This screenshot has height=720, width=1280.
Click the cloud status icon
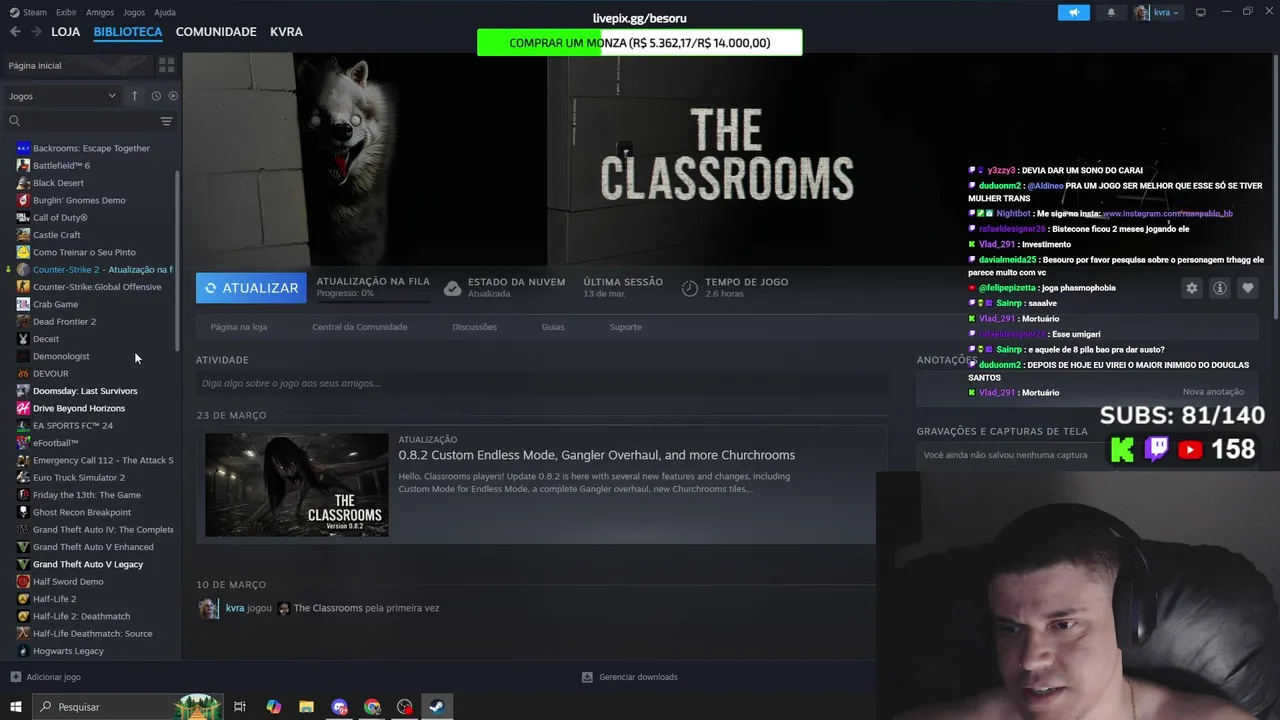pos(452,288)
